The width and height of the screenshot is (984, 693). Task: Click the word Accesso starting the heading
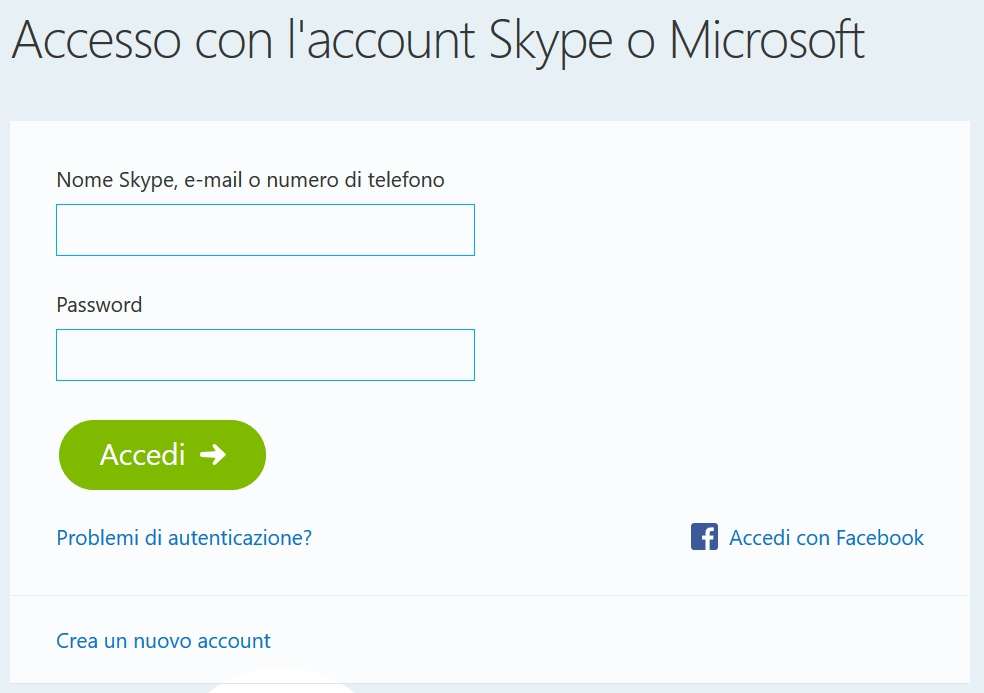(x=97, y=40)
